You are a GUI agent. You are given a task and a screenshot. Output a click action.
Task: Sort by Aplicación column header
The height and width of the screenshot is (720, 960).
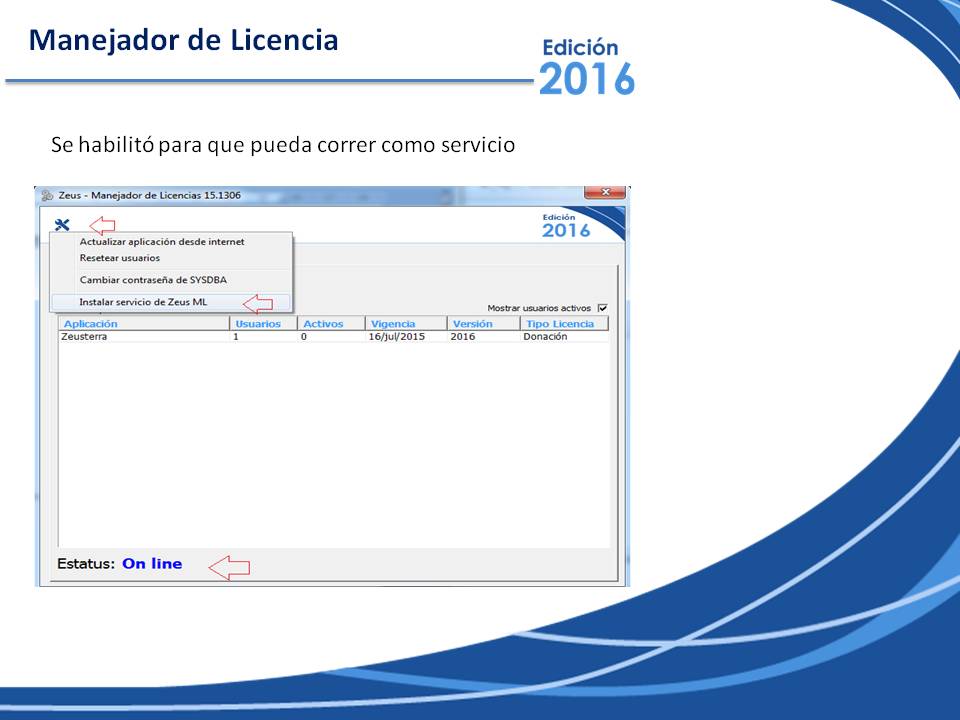pos(144,323)
